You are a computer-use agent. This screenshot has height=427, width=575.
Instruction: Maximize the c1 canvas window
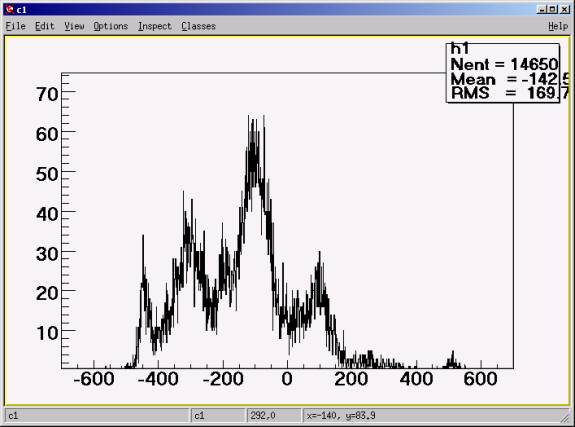553,9
